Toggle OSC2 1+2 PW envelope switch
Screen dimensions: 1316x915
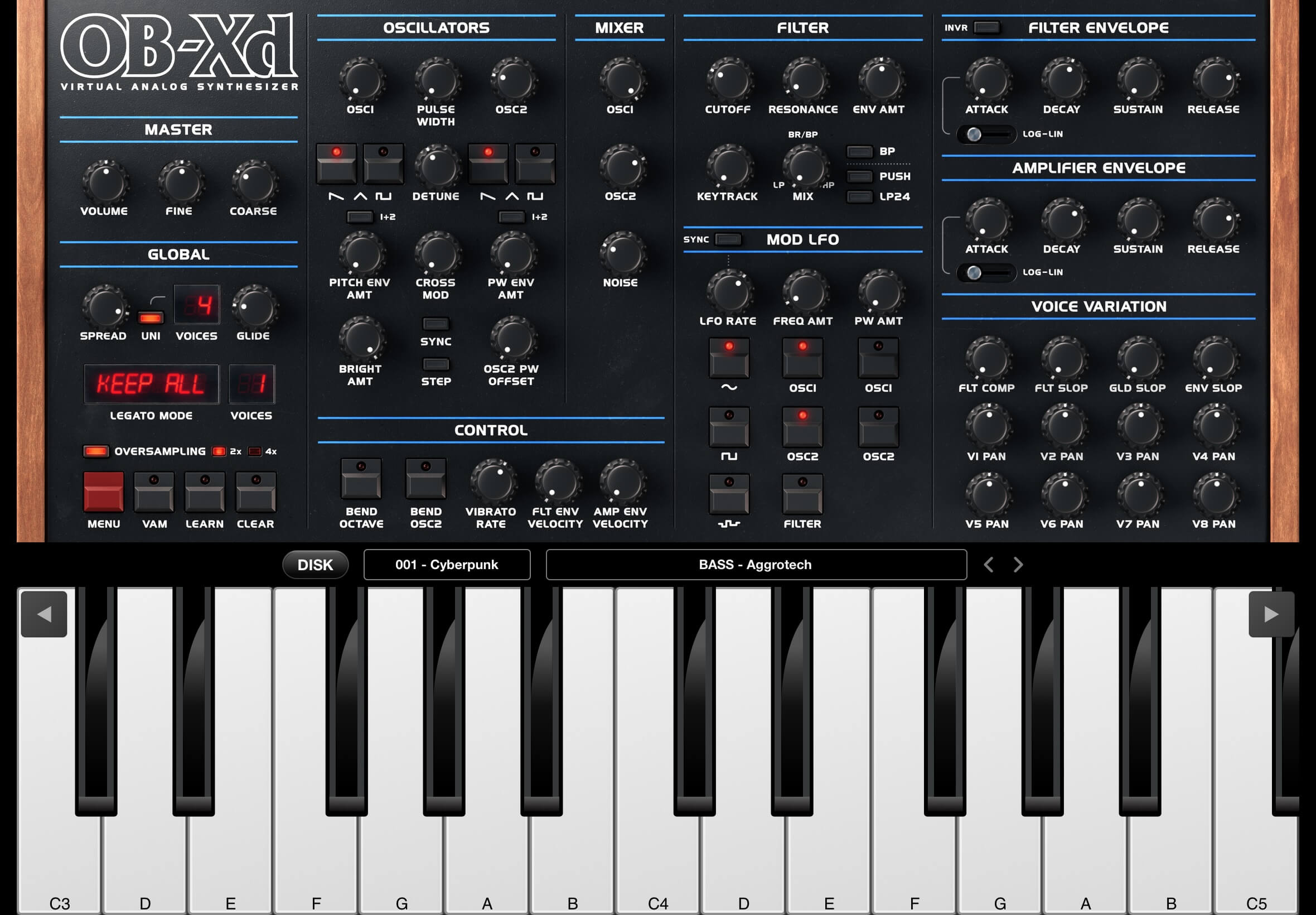[x=511, y=216]
